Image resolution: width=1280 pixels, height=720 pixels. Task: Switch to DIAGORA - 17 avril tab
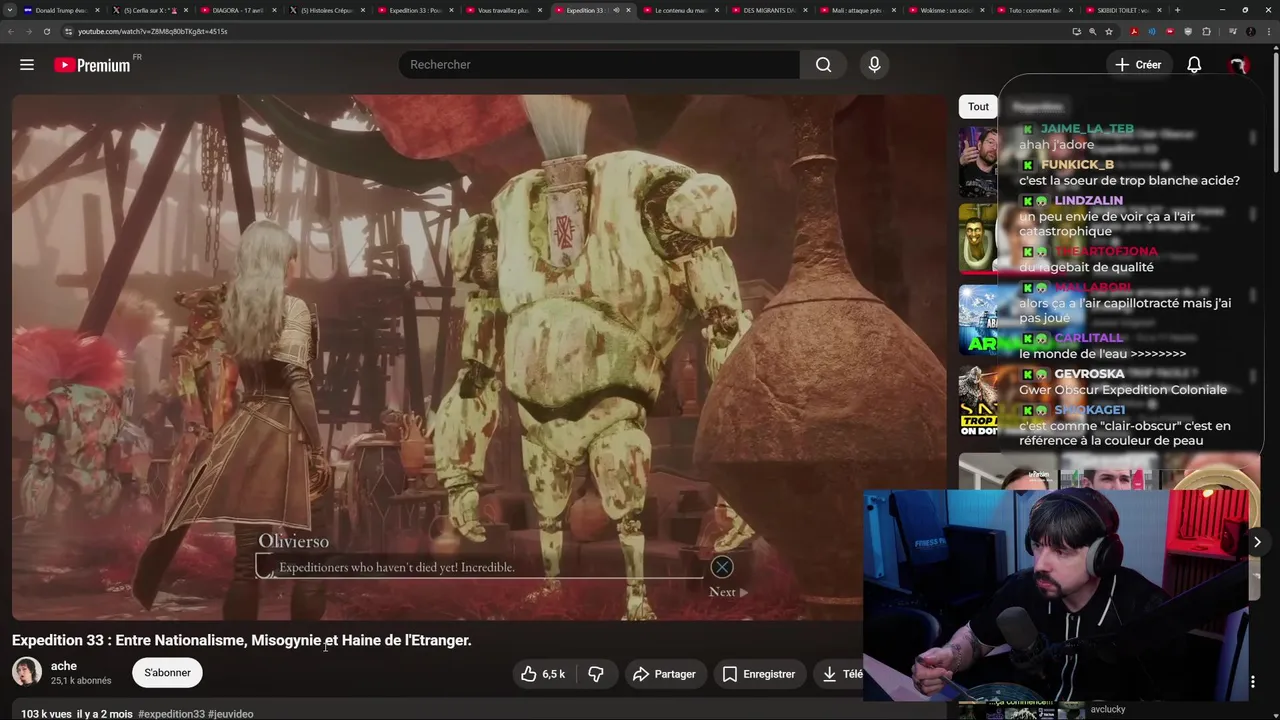[236, 10]
